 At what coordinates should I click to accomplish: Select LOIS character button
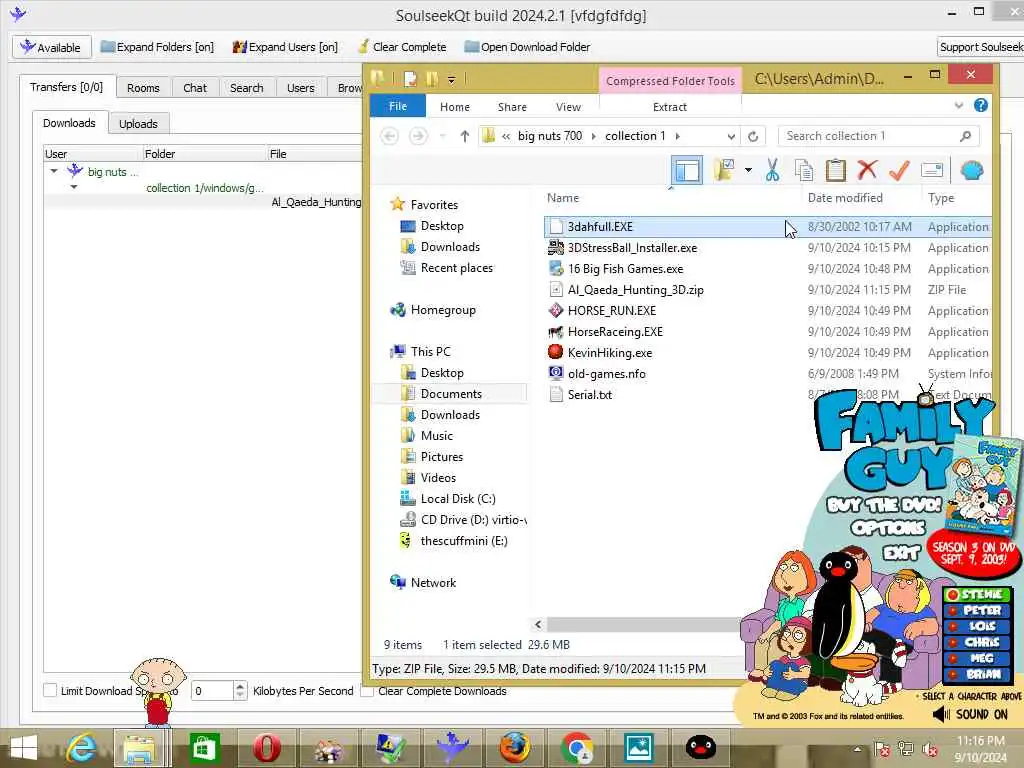(x=978, y=626)
